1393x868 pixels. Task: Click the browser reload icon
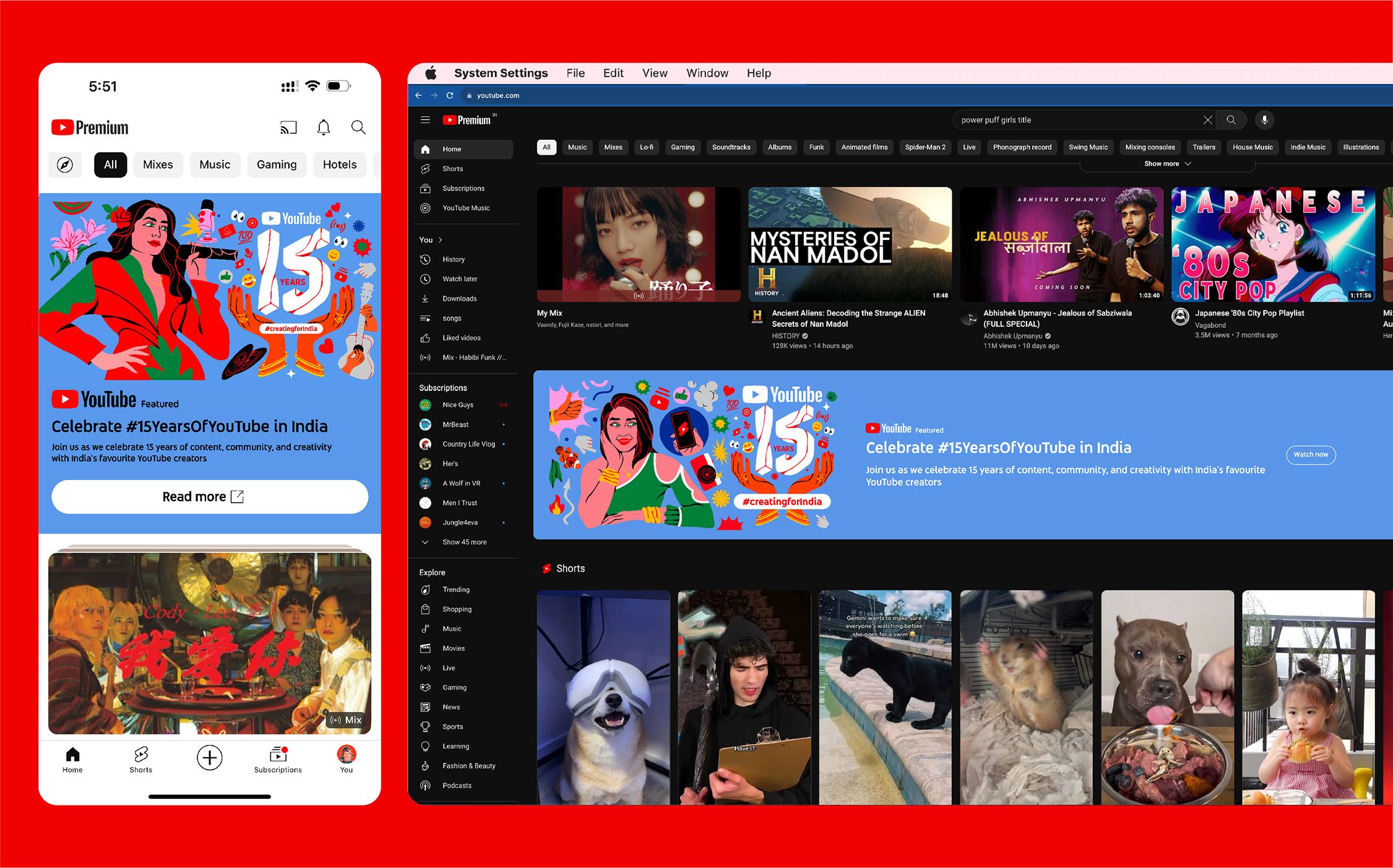pos(450,95)
